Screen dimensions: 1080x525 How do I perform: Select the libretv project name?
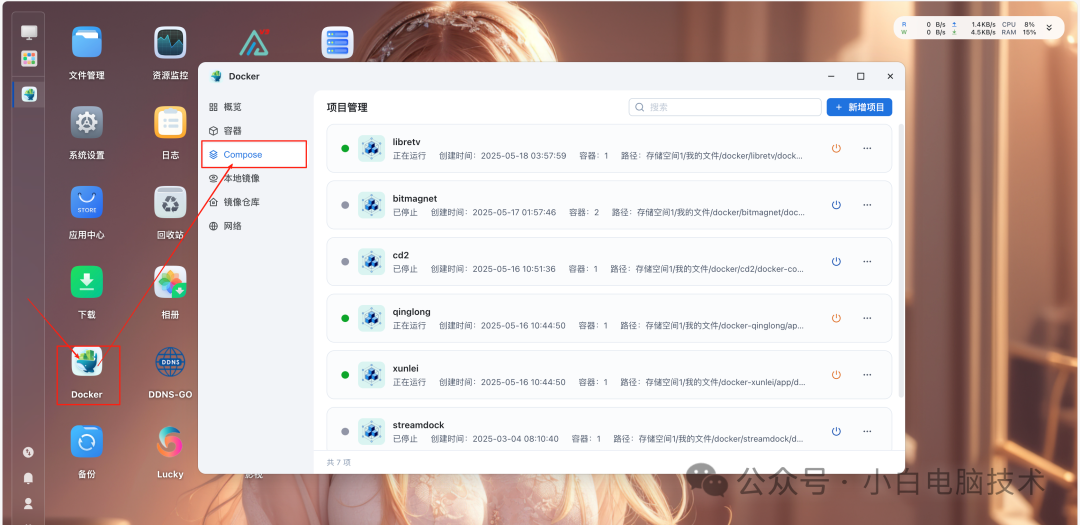pos(406,142)
